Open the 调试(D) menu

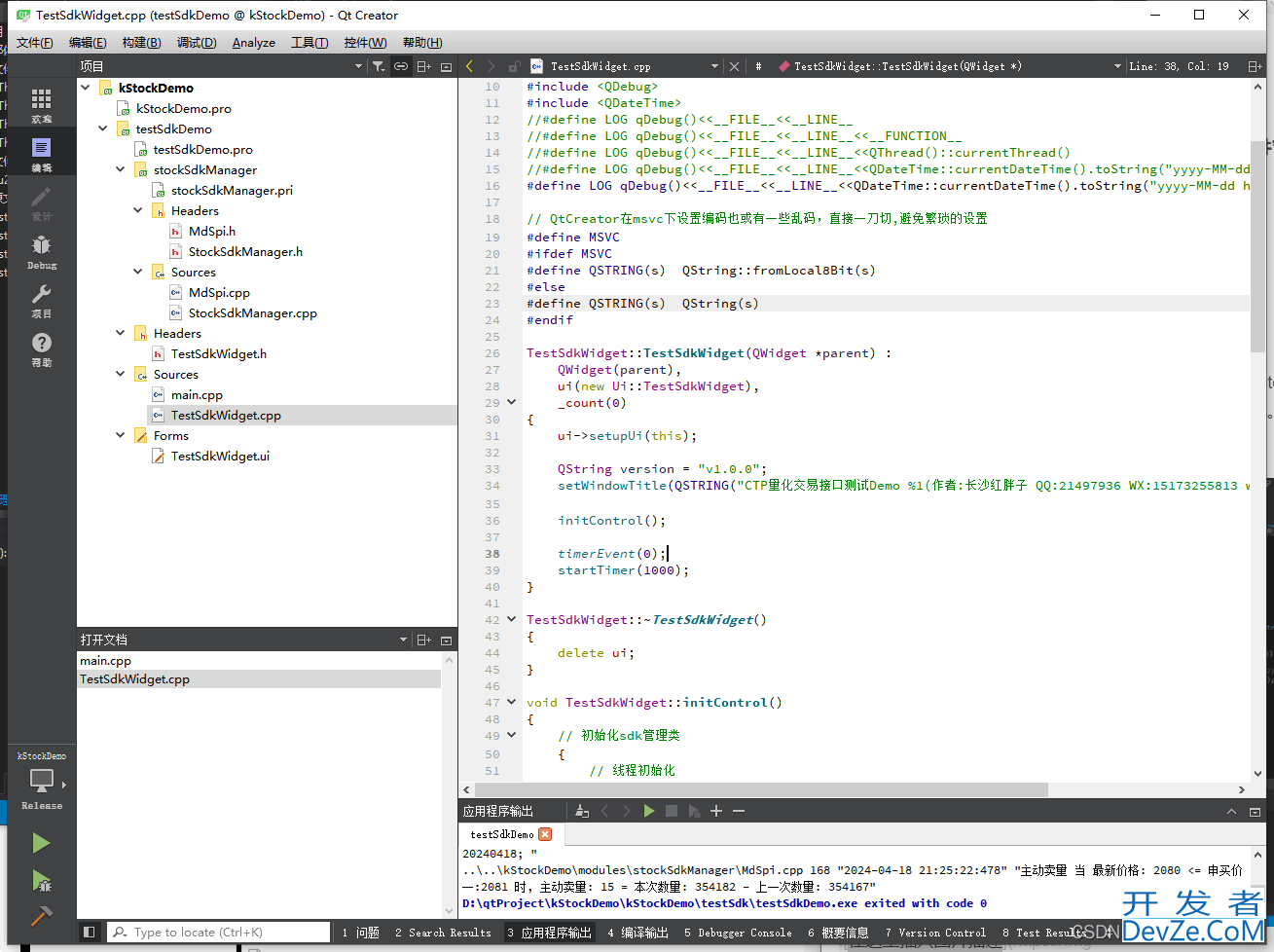click(197, 43)
